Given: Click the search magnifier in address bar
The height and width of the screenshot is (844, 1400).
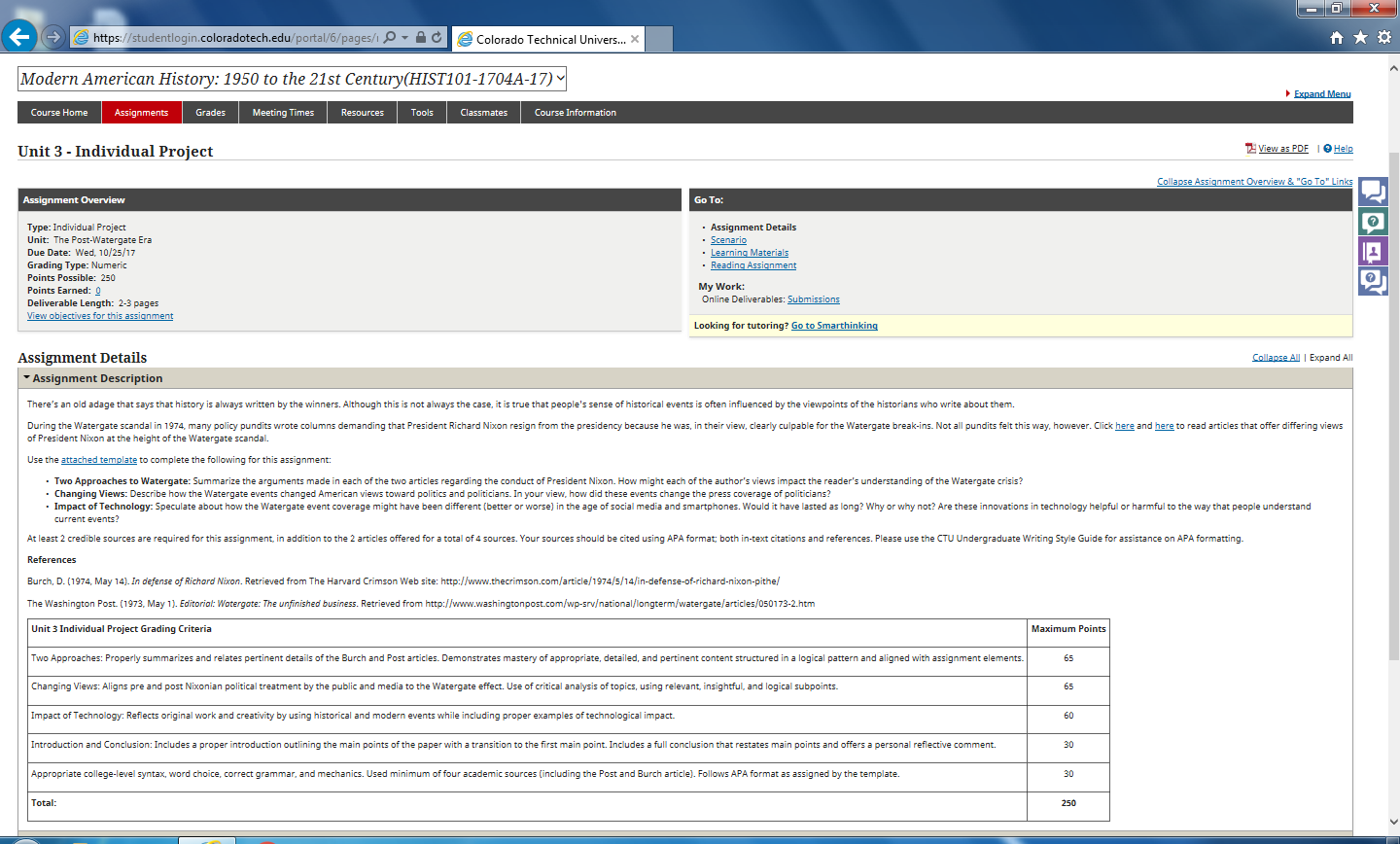Looking at the screenshot, I should [389, 37].
